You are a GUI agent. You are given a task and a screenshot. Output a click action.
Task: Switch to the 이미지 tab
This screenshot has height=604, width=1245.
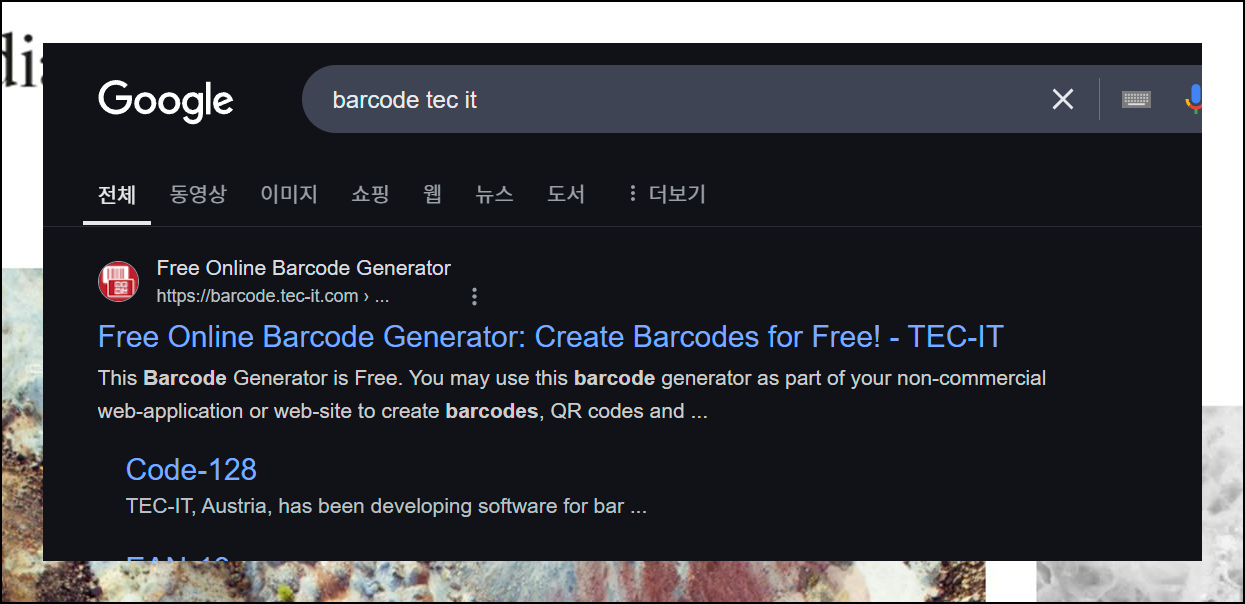pyautogui.click(x=289, y=194)
